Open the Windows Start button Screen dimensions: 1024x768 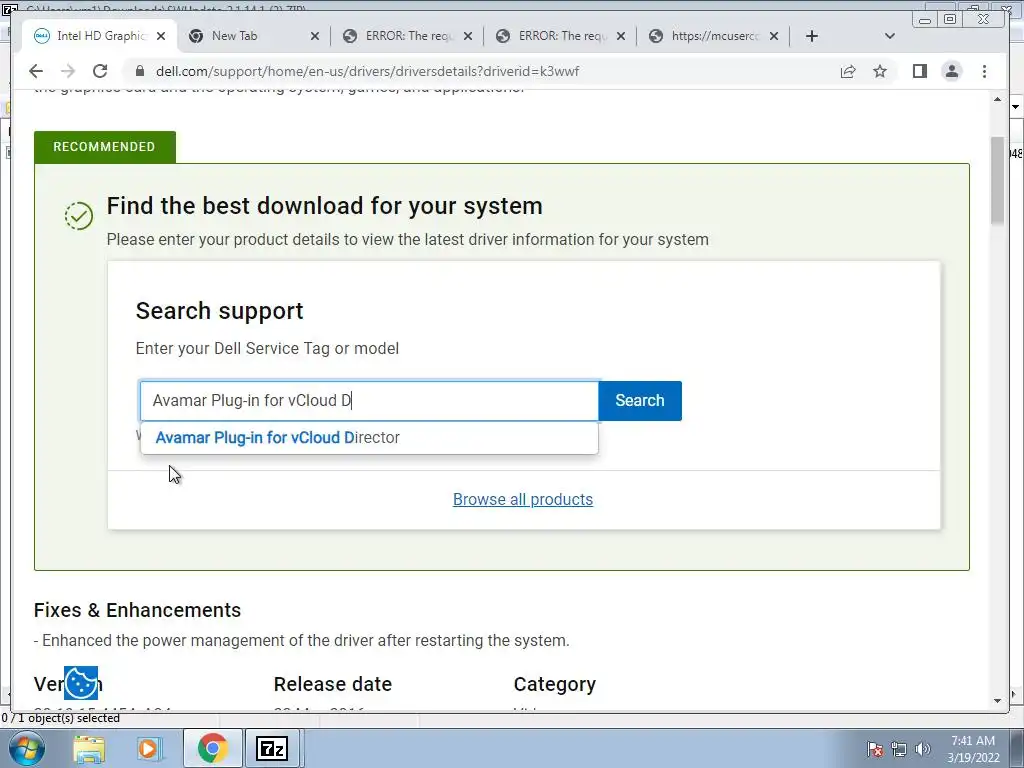click(x=26, y=748)
